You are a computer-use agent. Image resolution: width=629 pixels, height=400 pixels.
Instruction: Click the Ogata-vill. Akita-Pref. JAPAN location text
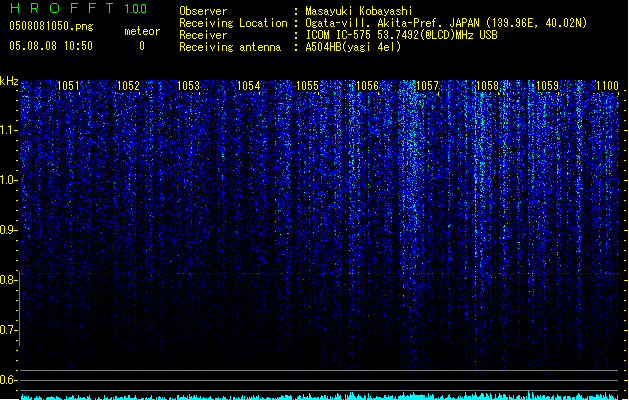click(446, 23)
